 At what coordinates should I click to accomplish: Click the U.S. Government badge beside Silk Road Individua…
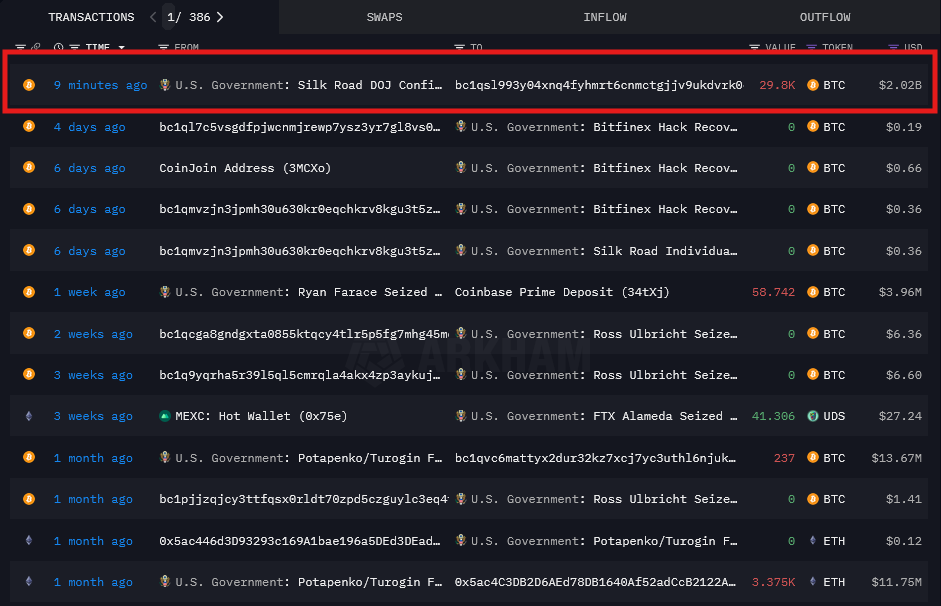[x=461, y=250]
